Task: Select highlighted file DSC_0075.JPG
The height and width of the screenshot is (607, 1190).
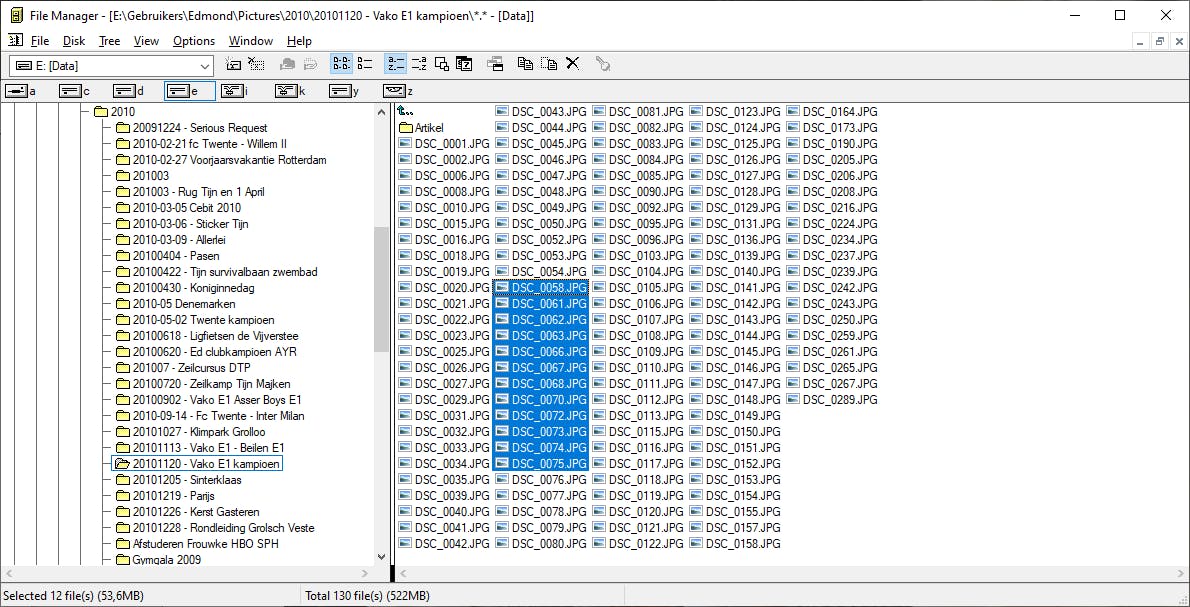Action: tap(541, 464)
